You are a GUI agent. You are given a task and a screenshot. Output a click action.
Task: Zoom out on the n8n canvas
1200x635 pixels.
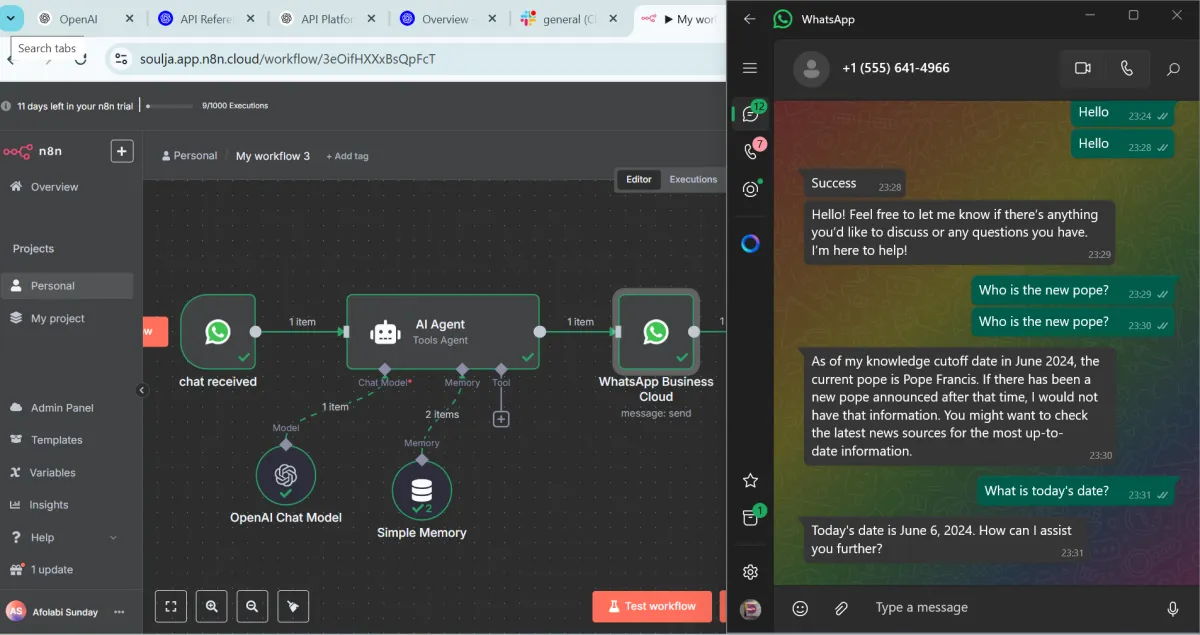click(252, 606)
